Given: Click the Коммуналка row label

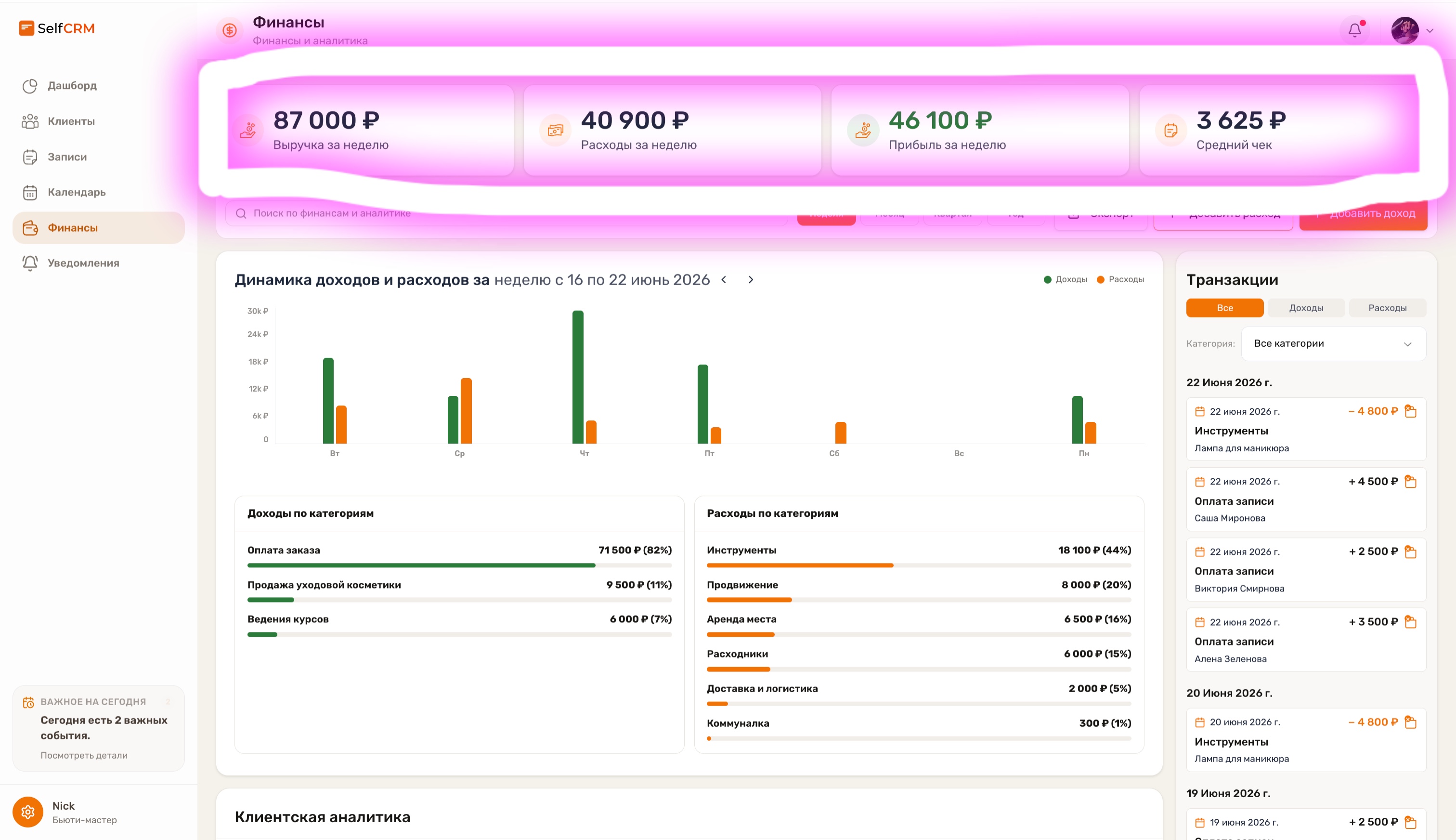Looking at the screenshot, I should point(738,723).
